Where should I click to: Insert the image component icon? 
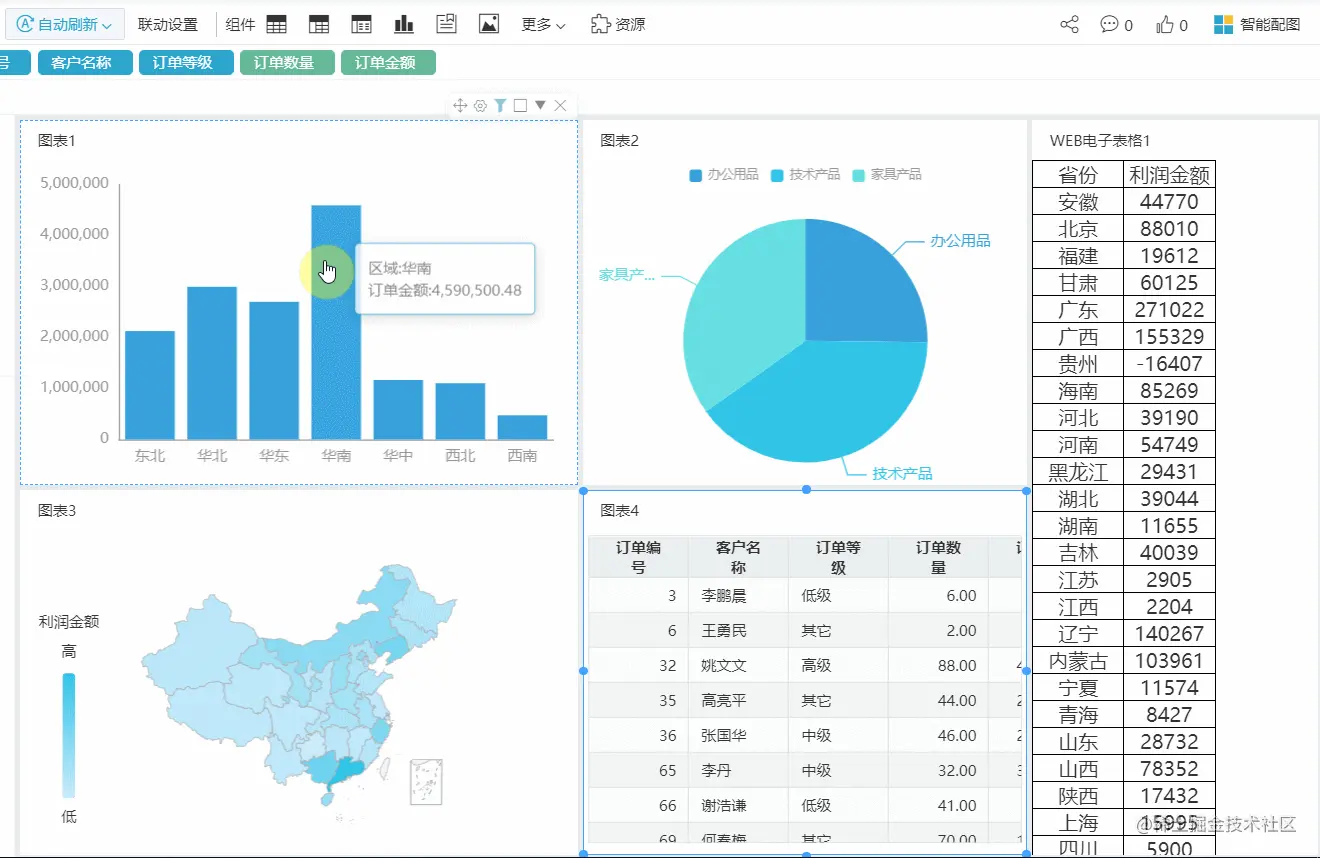(x=489, y=25)
